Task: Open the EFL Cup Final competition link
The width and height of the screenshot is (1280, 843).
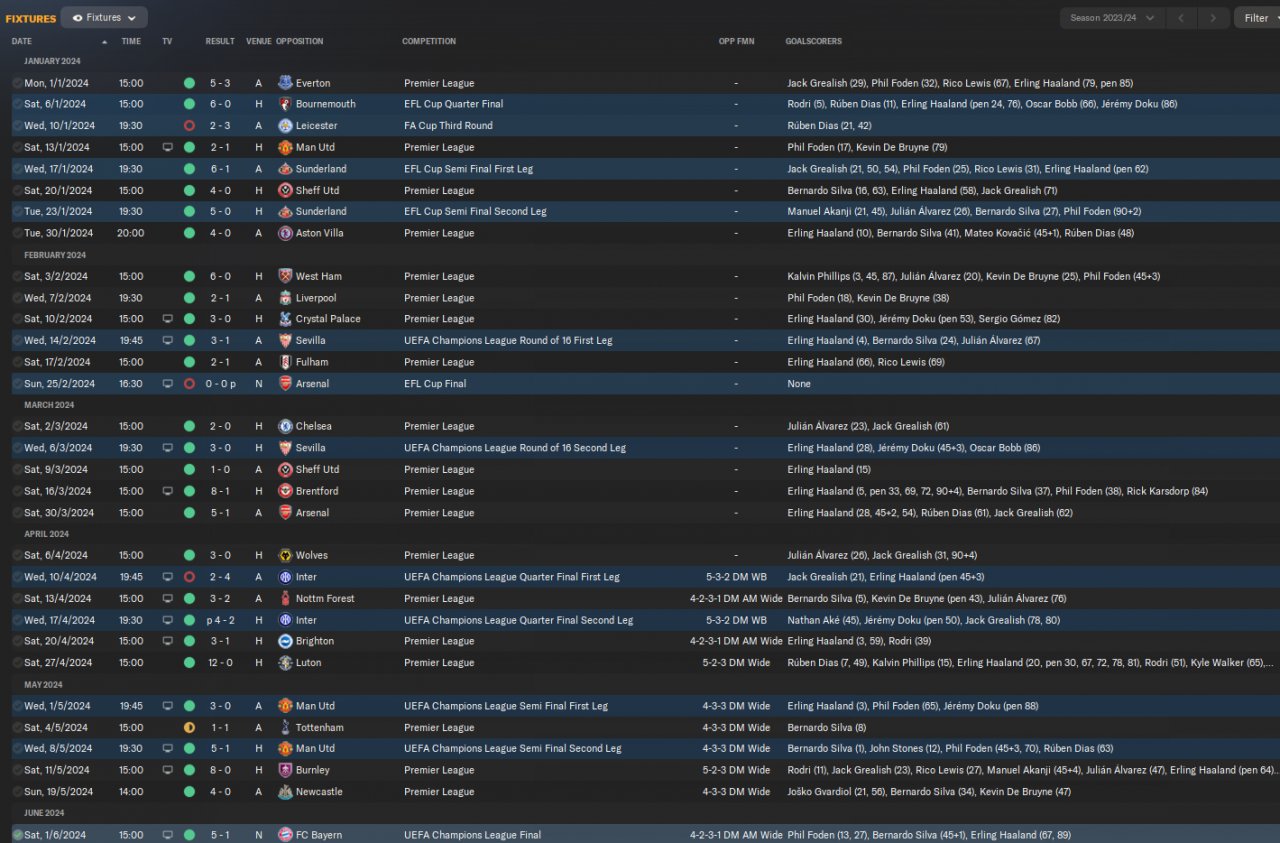Action: click(x=435, y=384)
